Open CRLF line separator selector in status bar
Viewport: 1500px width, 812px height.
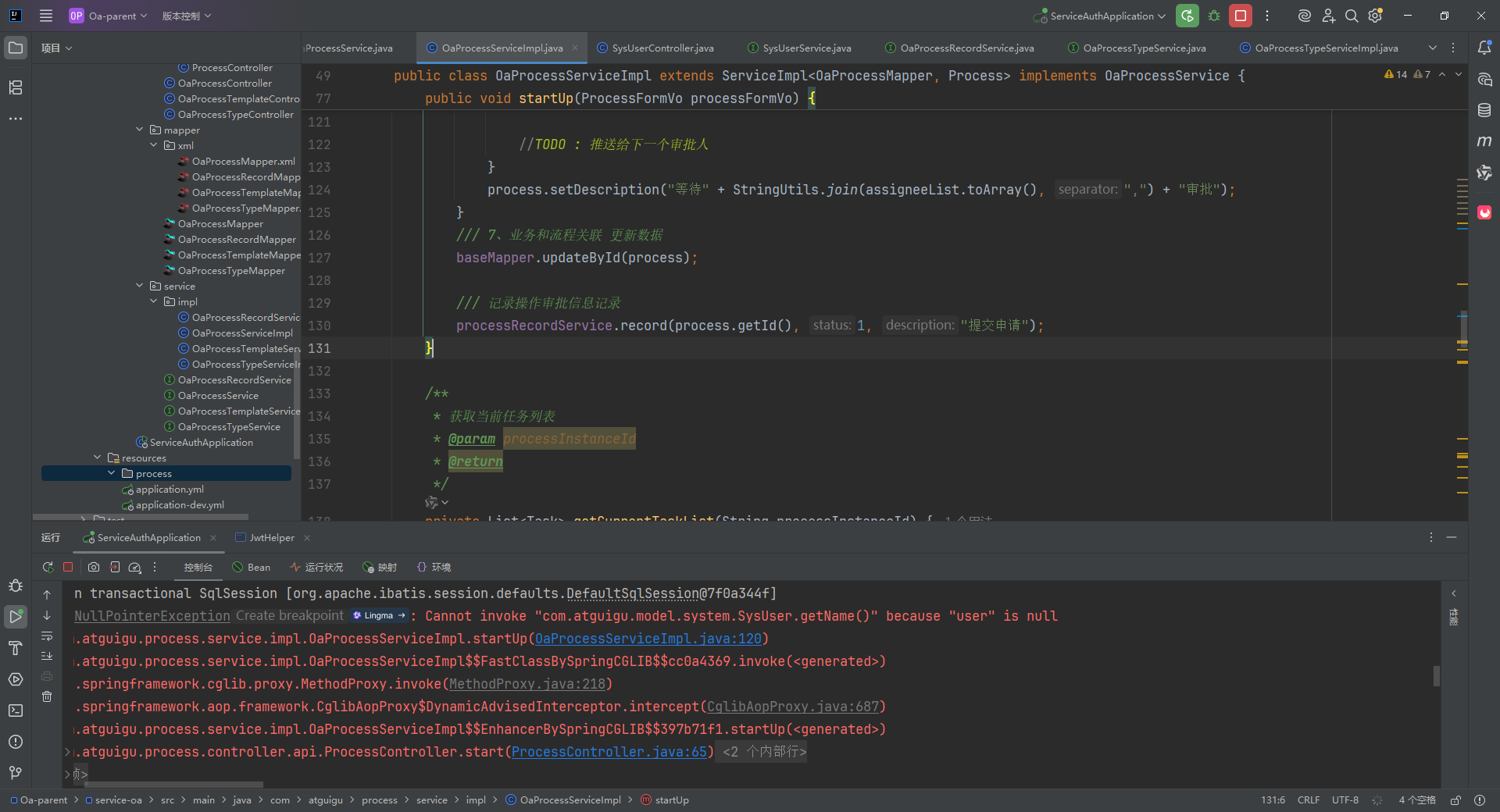click(x=1309, y=800)
